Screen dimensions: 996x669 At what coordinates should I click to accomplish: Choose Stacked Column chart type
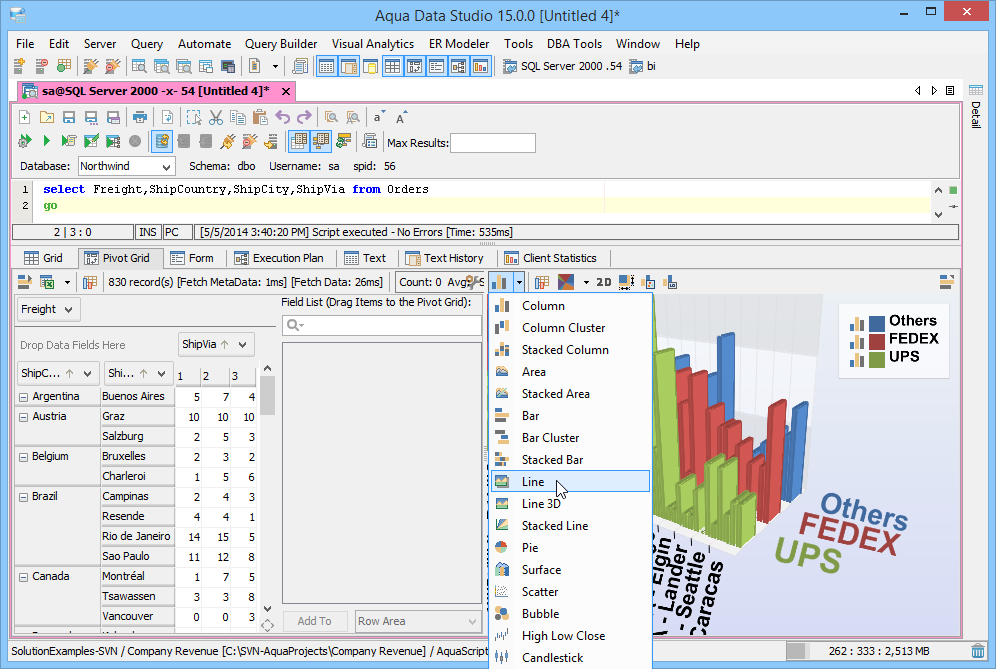click(x=565, y=350)
